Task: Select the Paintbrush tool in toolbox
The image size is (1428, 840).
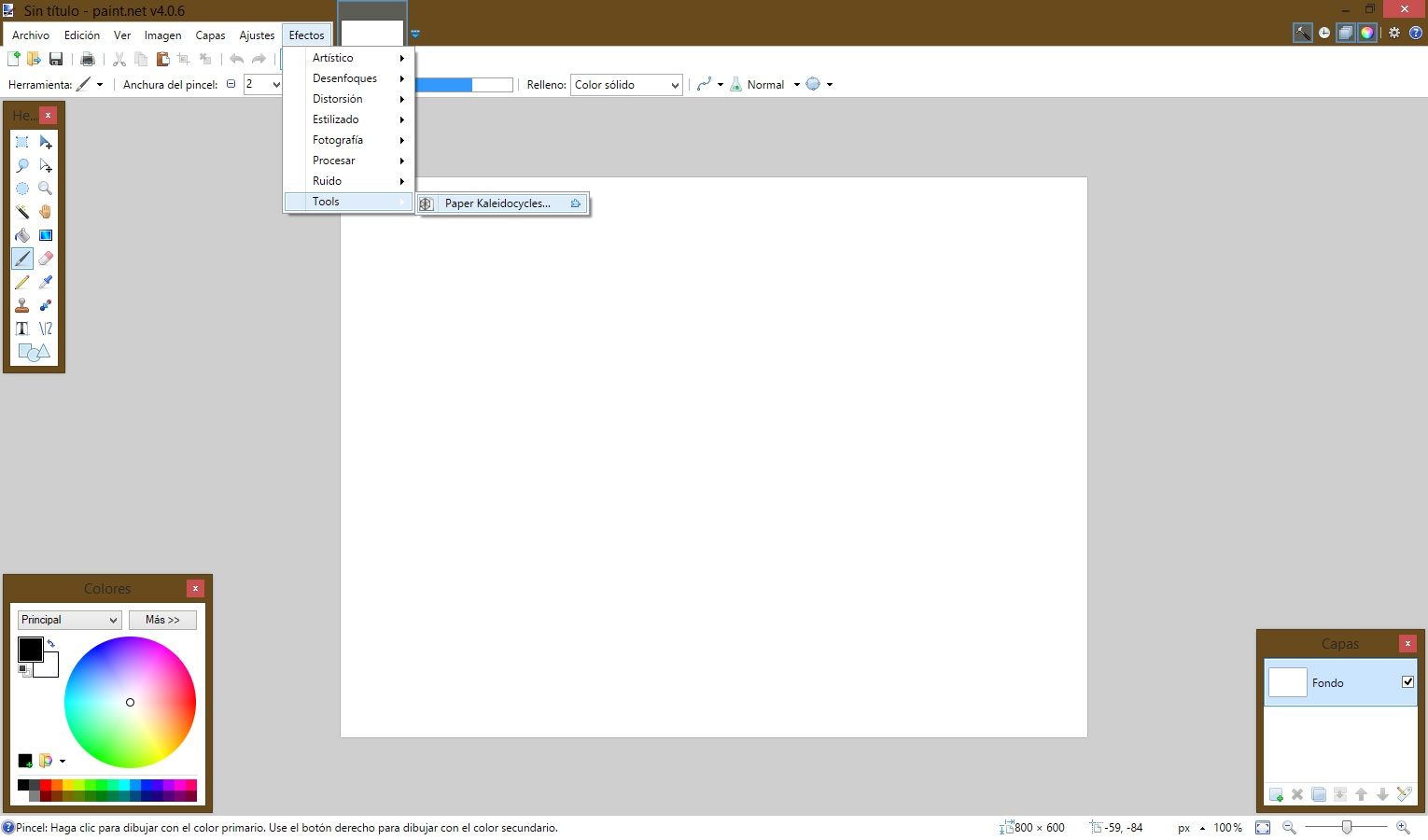Action: [22, 259]
